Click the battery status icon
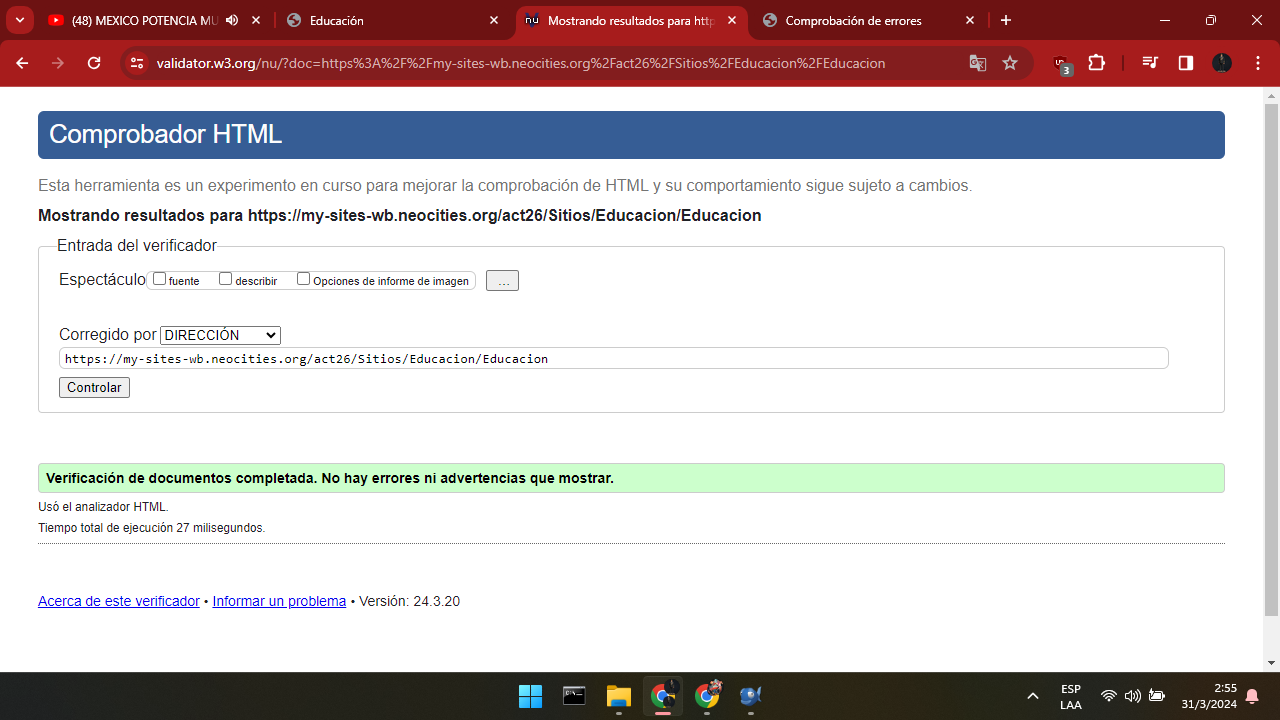Screen dimensions: 1280x720 pyautogui.click(x=1157, y=696)
